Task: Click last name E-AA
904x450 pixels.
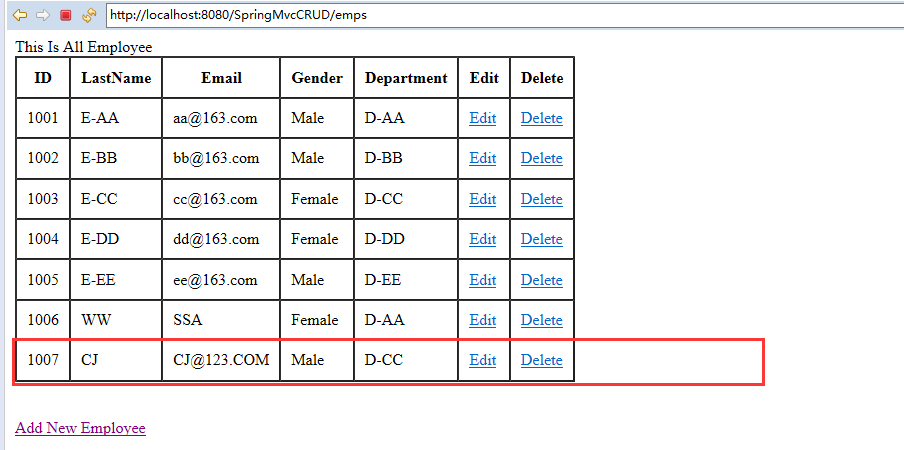Action: pyautogui.click(x=100, y=118)
